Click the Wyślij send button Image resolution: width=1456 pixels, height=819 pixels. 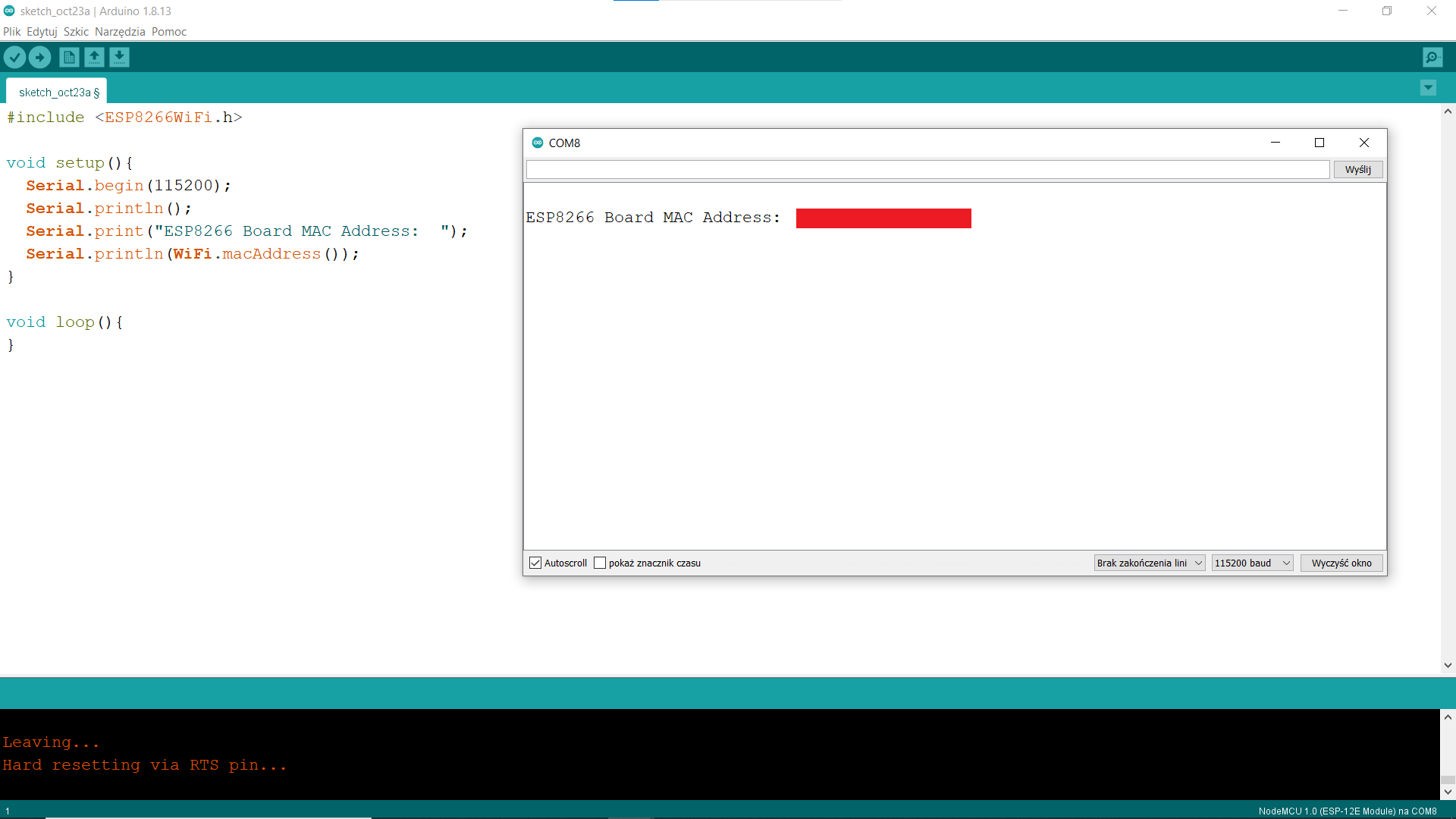(x=1357, y=170)
